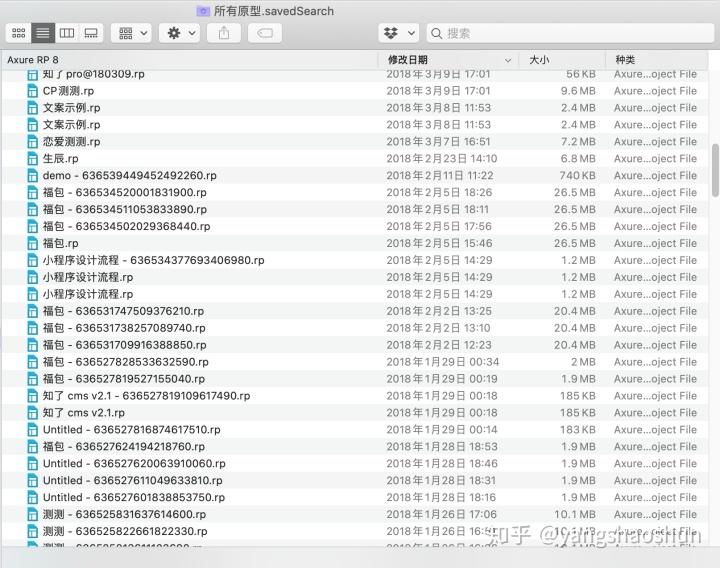
Task: Click the 740 KB size cell
Action: point(577,175)
